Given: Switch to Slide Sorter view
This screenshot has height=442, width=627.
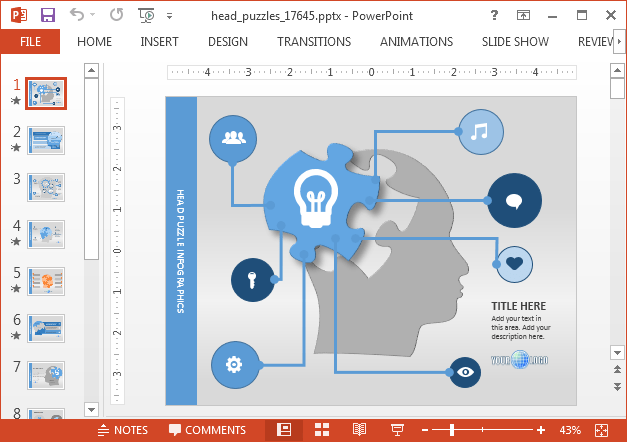Looking at the screenshot, I should point(322,430).
